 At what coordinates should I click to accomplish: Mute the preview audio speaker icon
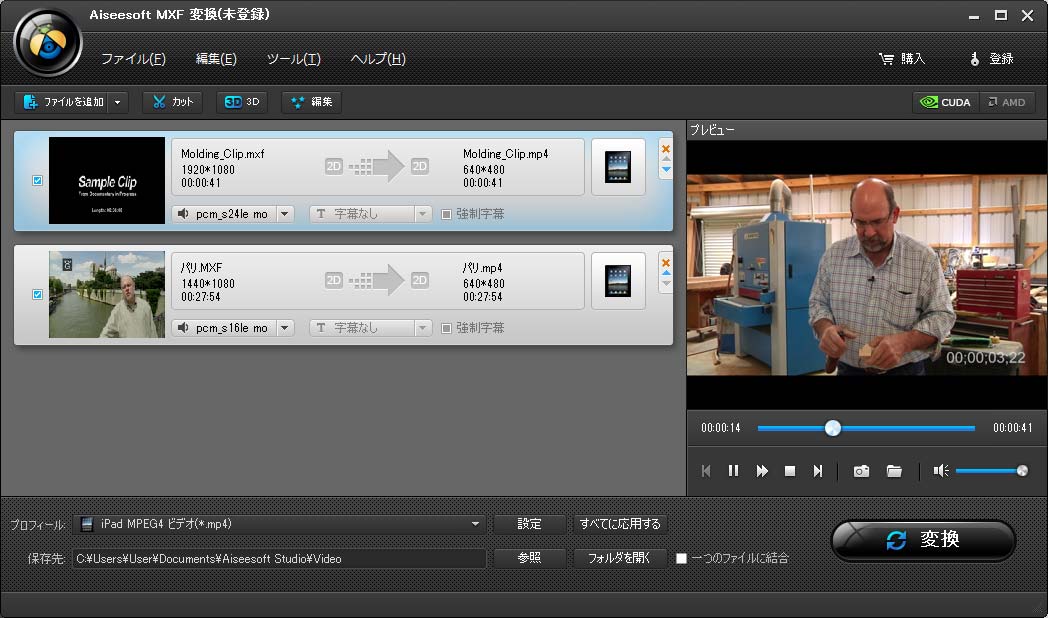coord(940,471)
